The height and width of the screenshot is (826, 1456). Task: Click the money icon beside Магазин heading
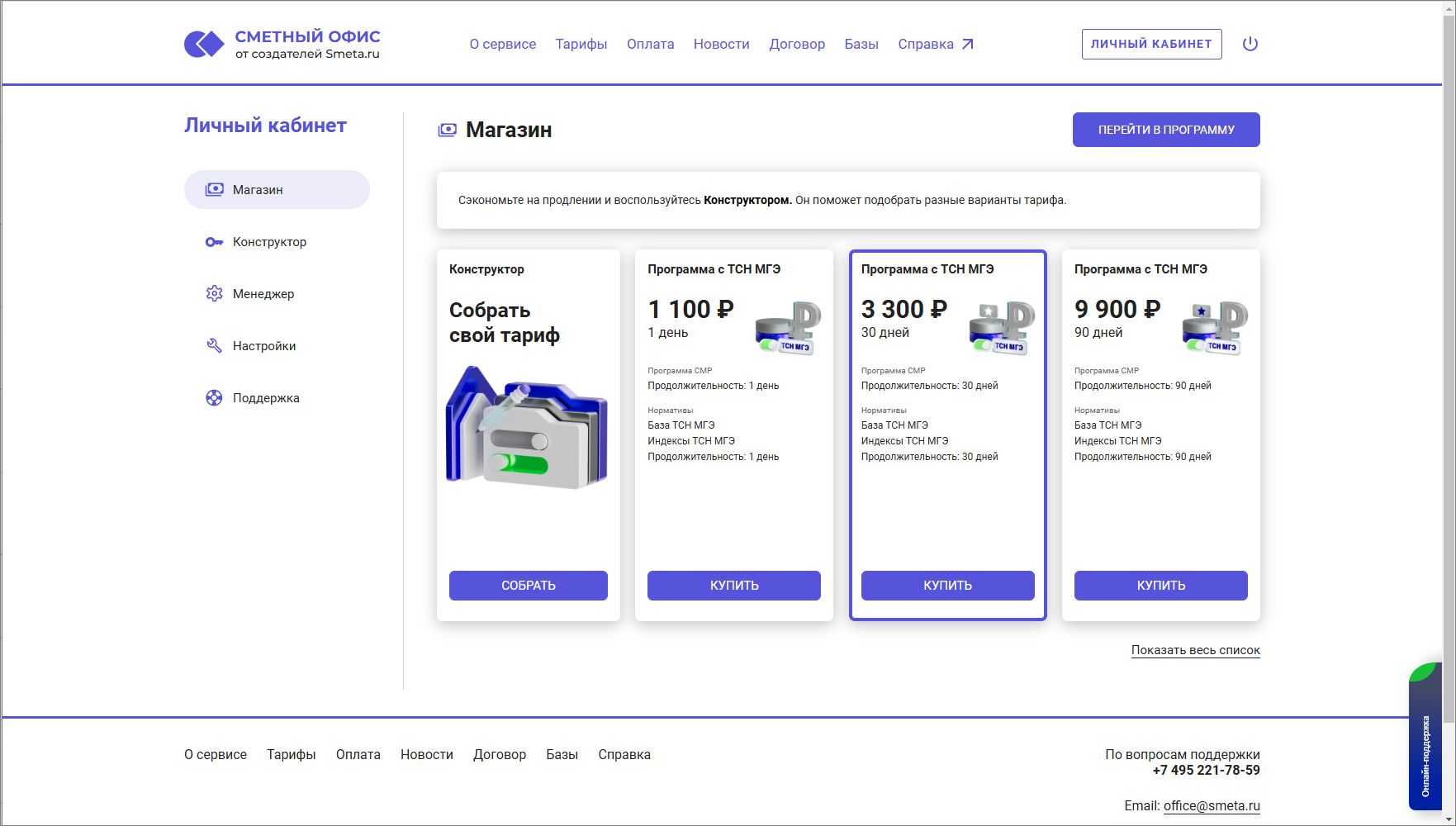point(447,130)
